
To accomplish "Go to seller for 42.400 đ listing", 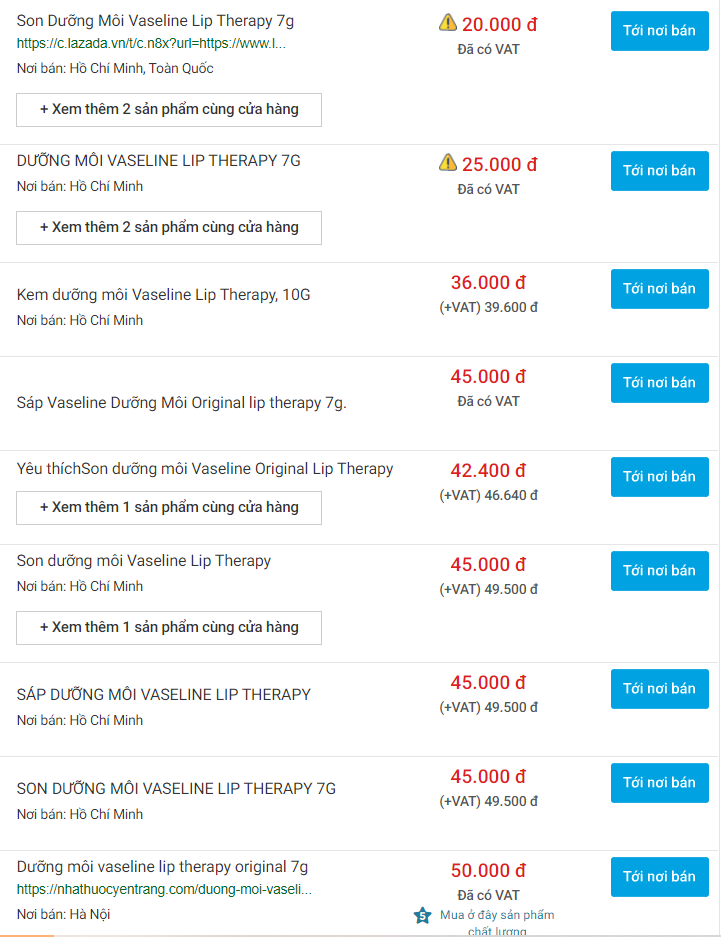I will (659, 477).
